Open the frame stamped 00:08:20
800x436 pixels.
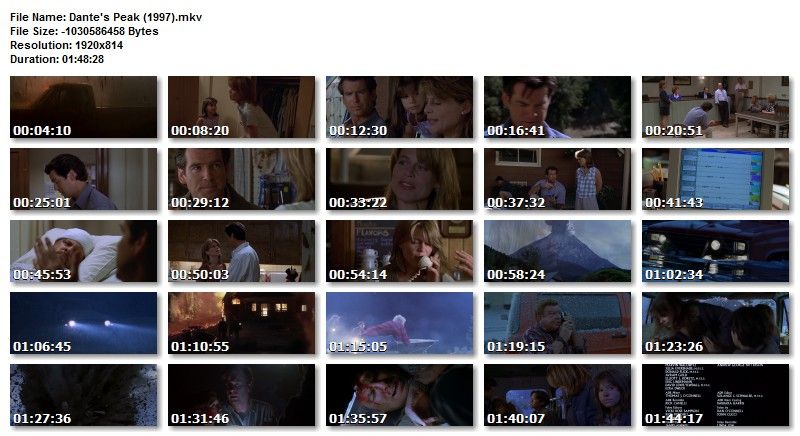[x=241, y=107]
